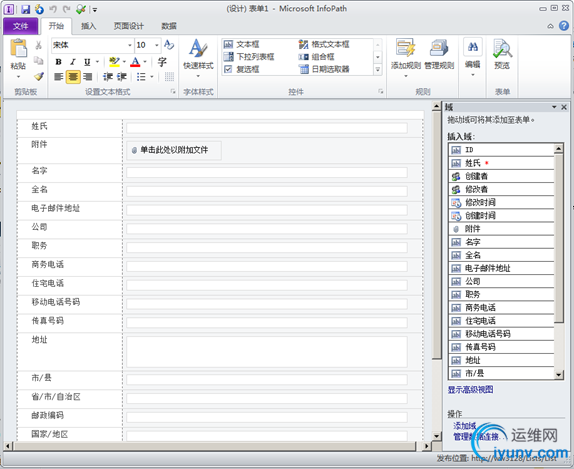Select the 附件 field in field list
The image size is (574, 469).
pyautogui.click(x=501, y=229)
